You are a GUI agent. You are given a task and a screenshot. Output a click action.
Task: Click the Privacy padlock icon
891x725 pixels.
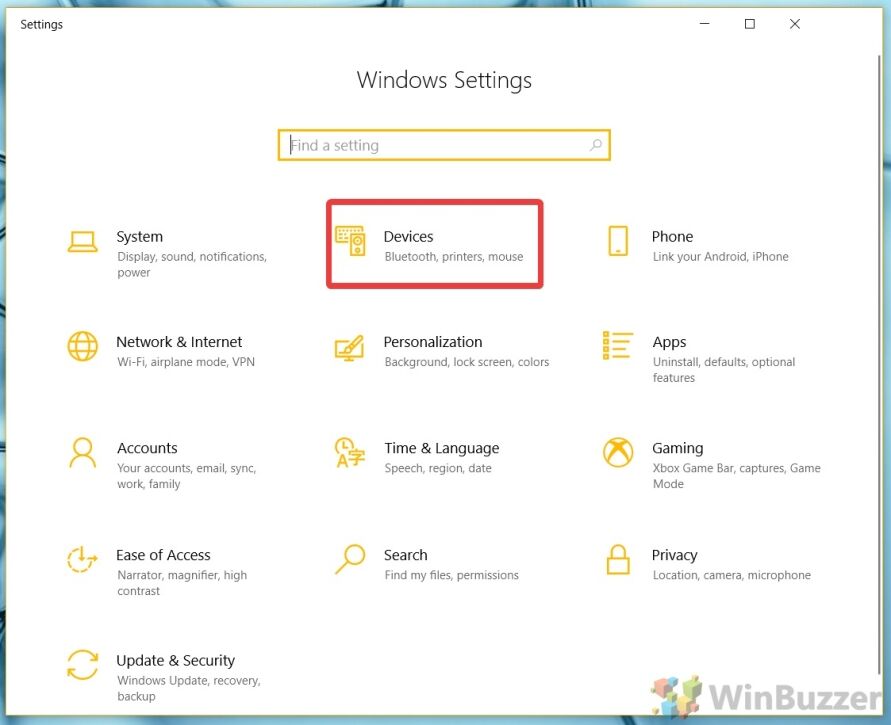[x=618, y=559]
